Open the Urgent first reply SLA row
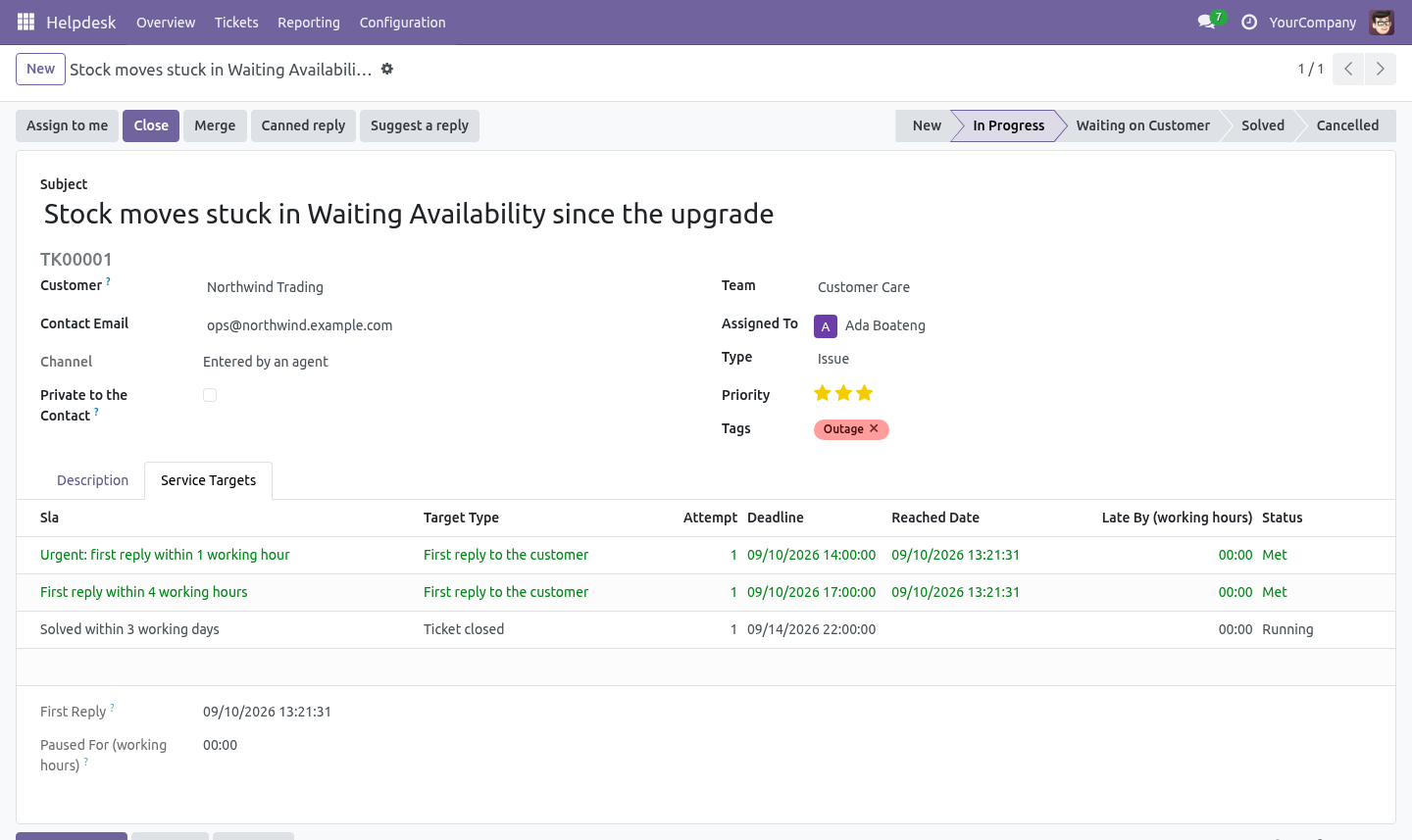 click(x=706, y=555)
